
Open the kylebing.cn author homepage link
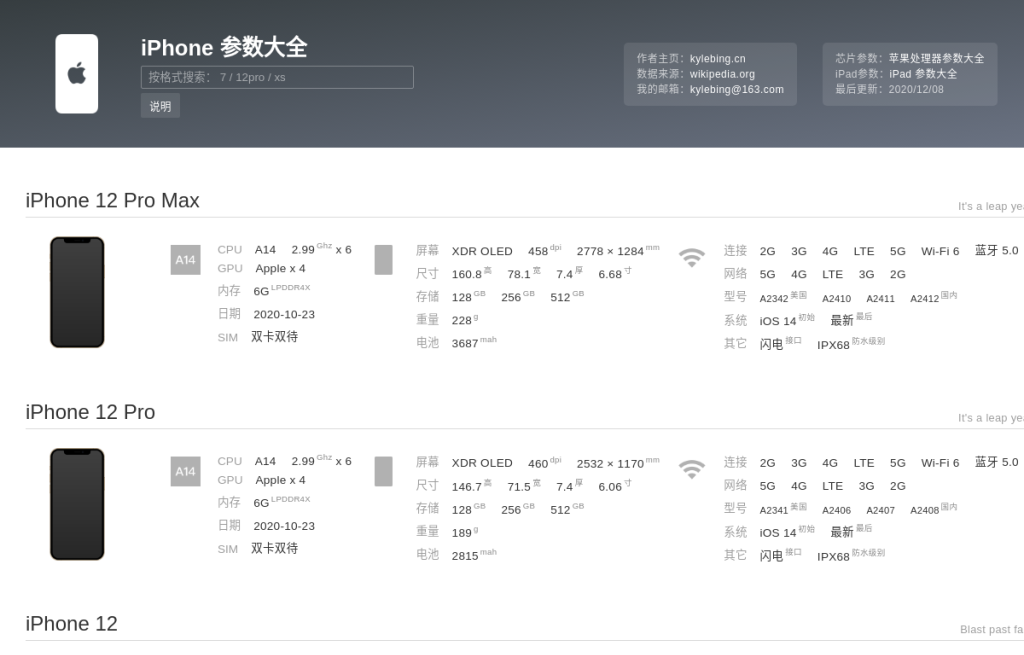tap(717, 59)
